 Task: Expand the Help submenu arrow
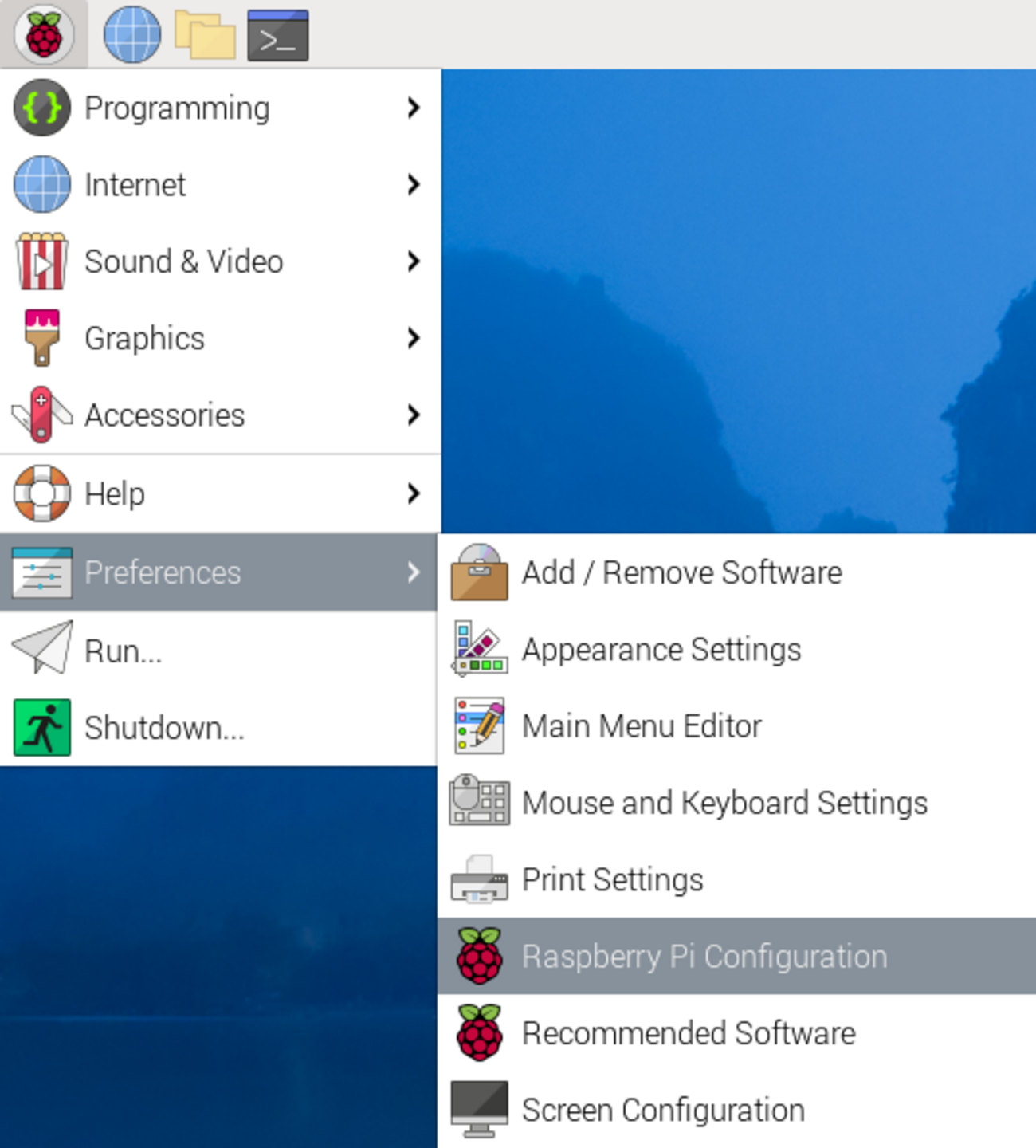point(413,493)
